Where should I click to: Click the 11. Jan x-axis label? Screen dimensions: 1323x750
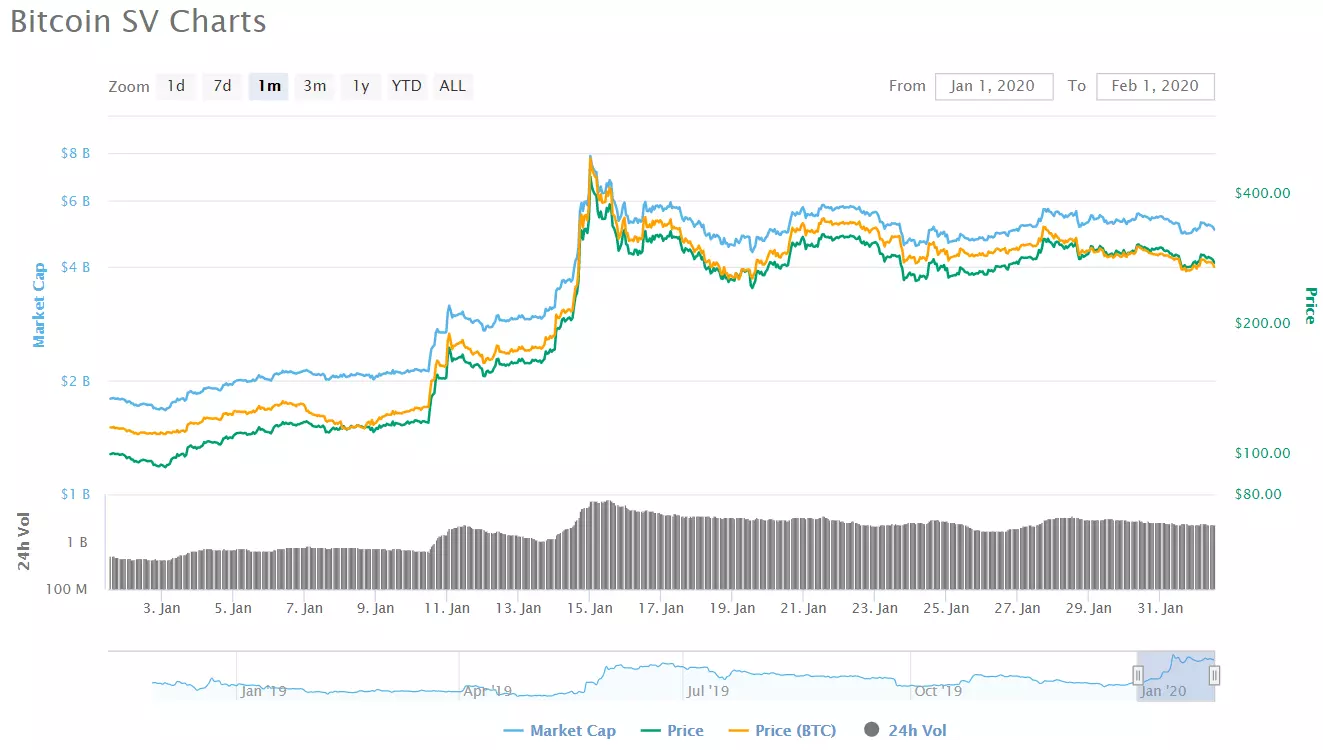[447, 608]
